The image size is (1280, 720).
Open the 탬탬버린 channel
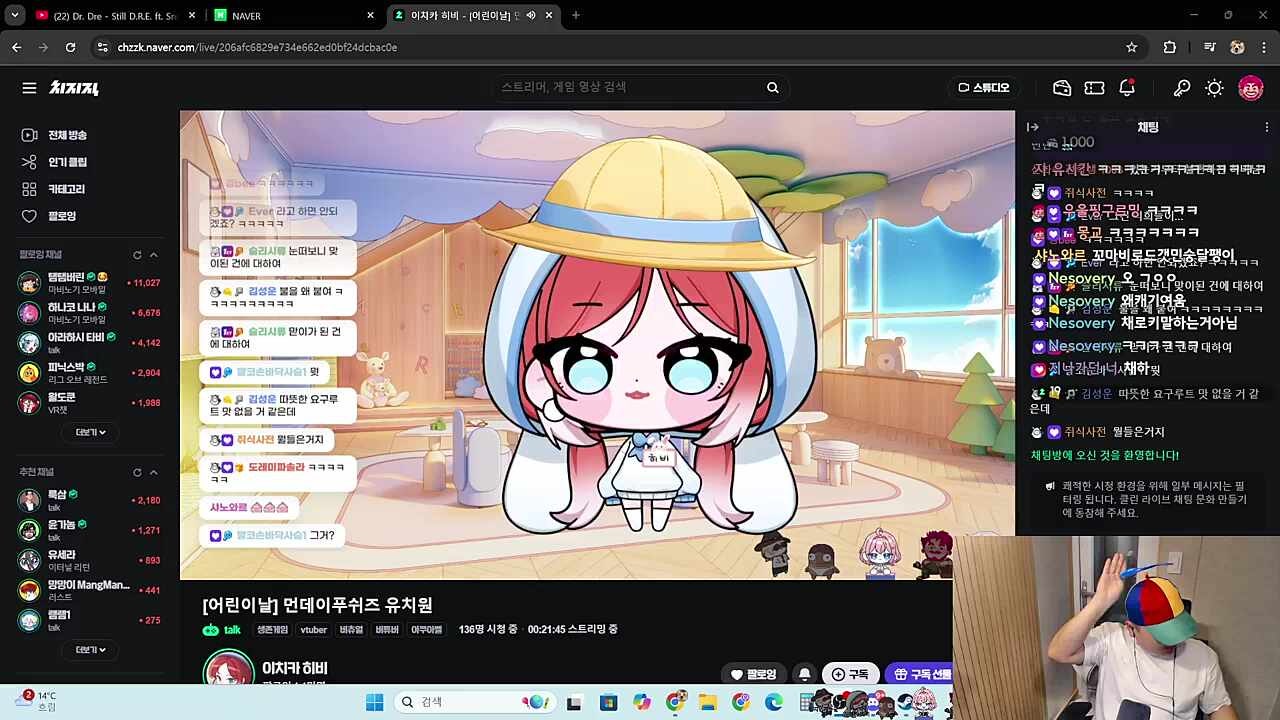pyautogui.click(x=89, y=283)
